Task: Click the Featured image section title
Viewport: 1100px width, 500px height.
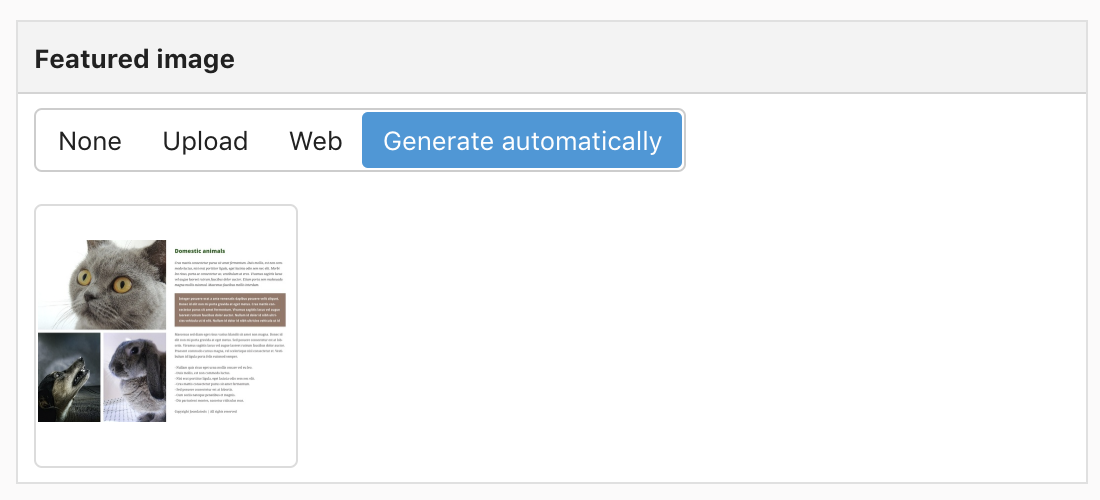Action: click(x=135, y=59)
